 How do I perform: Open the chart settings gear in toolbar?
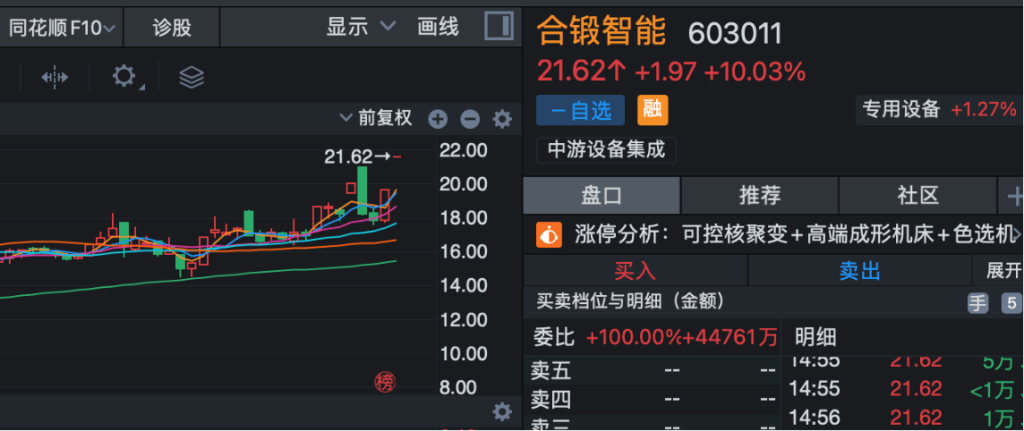tap(124, 77)
